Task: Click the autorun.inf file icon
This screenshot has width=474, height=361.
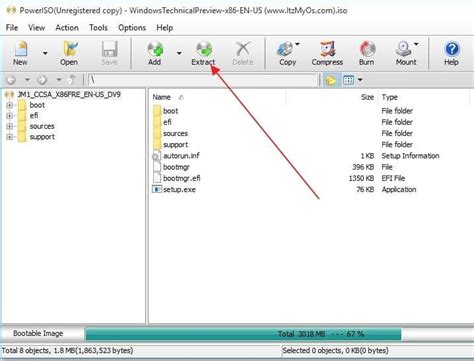Action: click(x=157, y=156)
